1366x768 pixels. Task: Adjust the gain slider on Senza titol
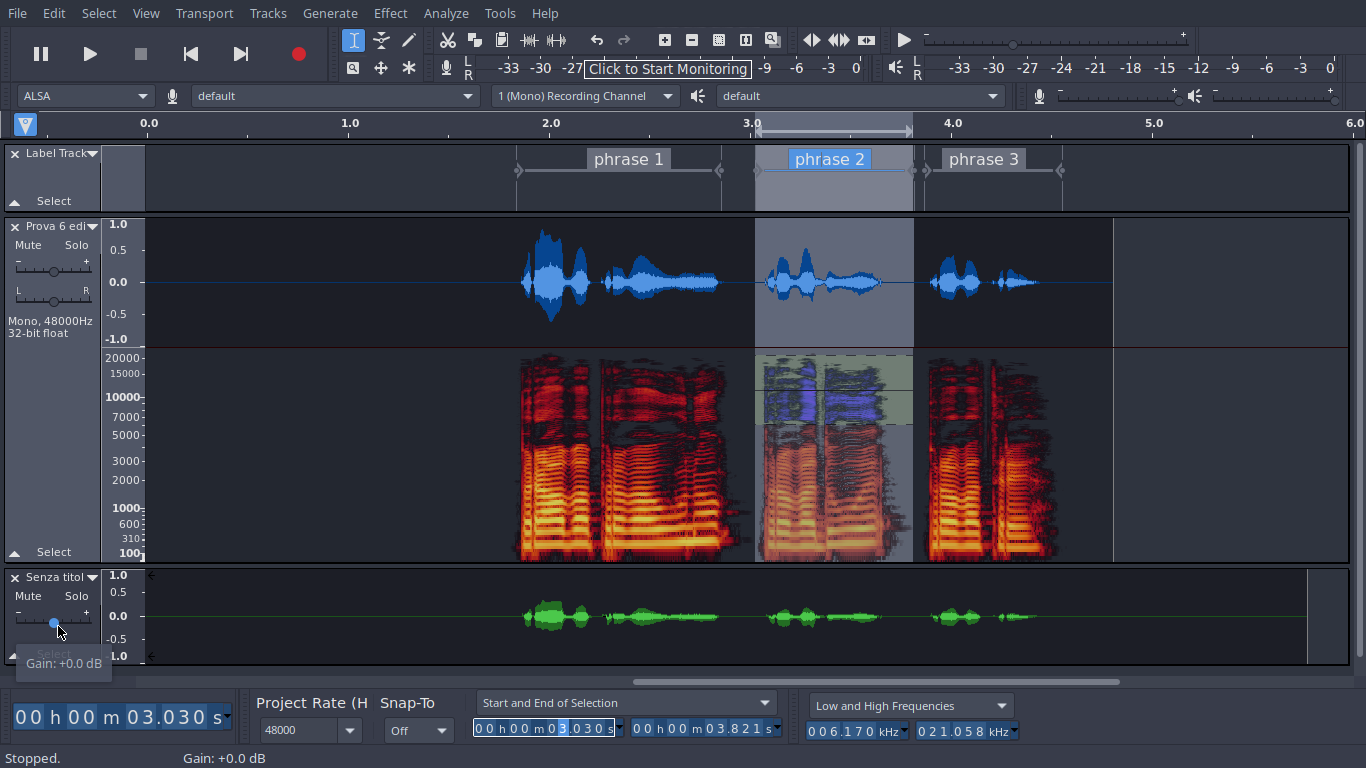[54, 624]
